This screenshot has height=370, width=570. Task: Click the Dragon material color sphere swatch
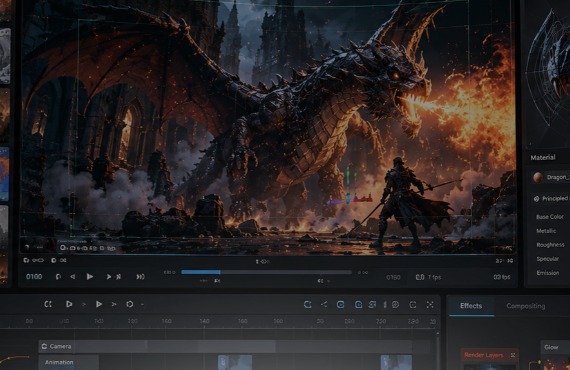click(538, 177)
